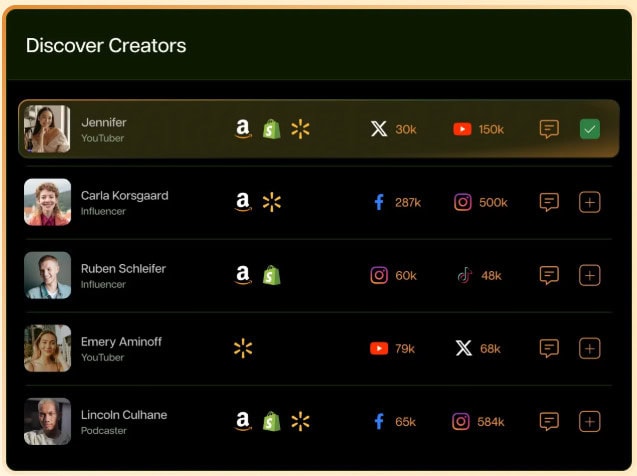Uncheck the green checkbox for Jennifer
The image size is (637, 476).
coord(590,129)
